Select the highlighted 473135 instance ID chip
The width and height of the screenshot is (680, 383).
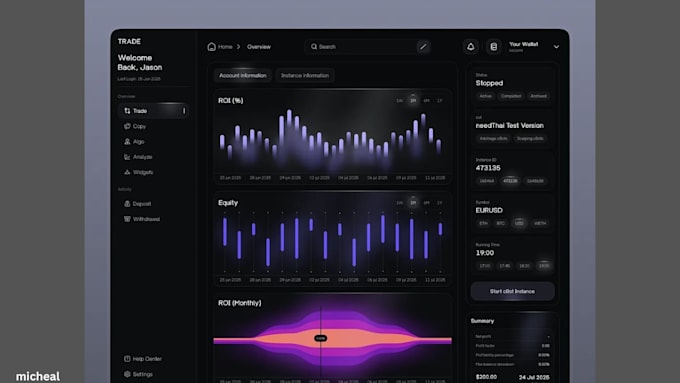(x=510, y=181)
